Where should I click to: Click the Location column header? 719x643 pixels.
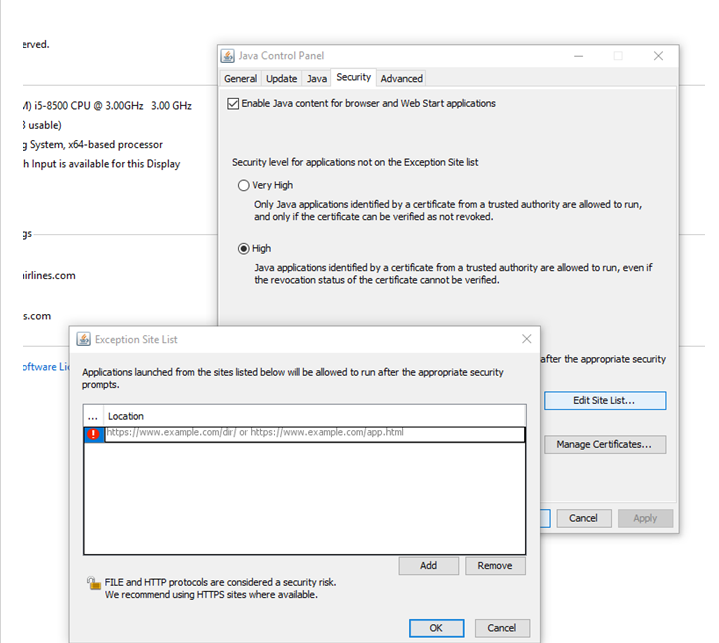click(x=315, y=416)
